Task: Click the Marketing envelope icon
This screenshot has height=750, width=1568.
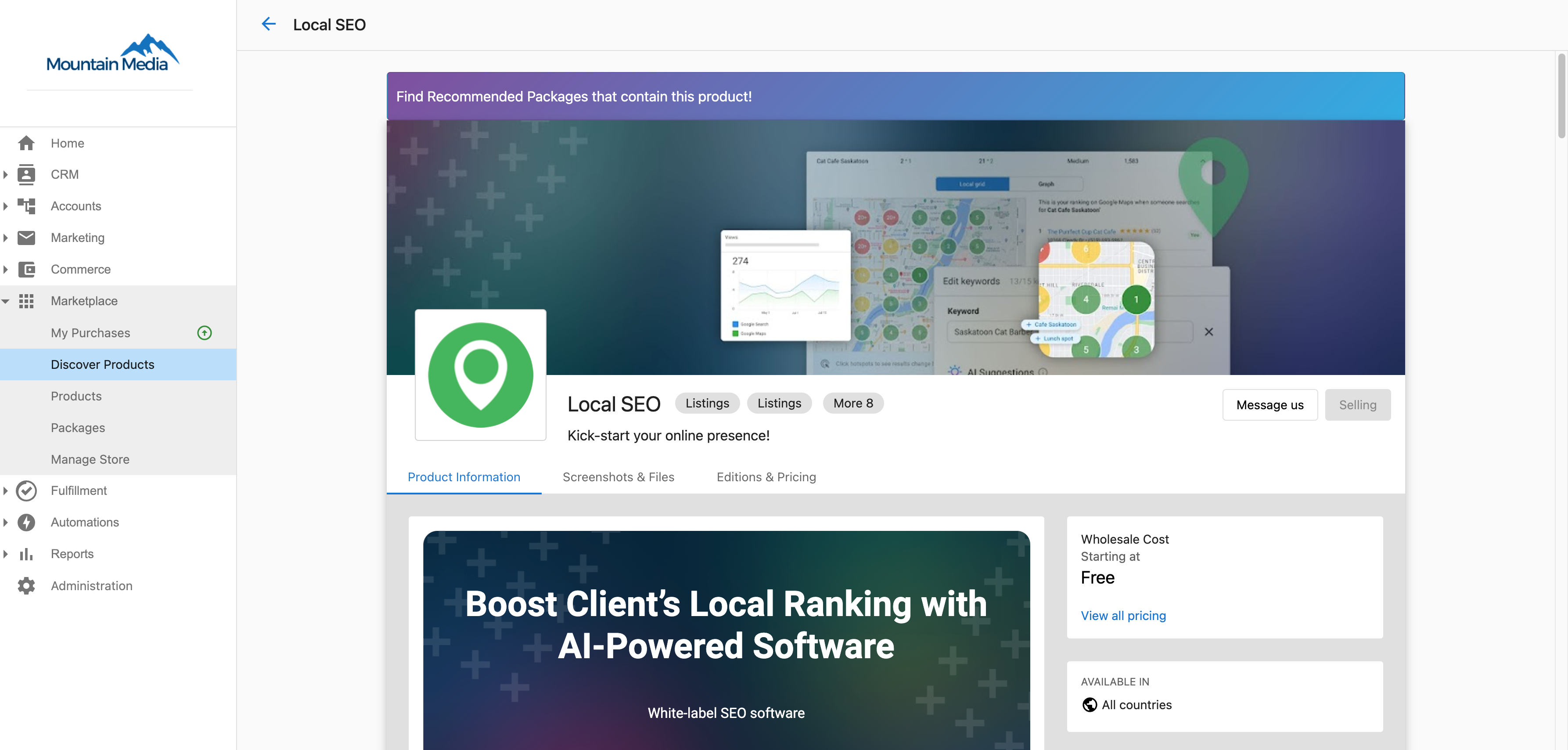Action: (x=26, y=238)
